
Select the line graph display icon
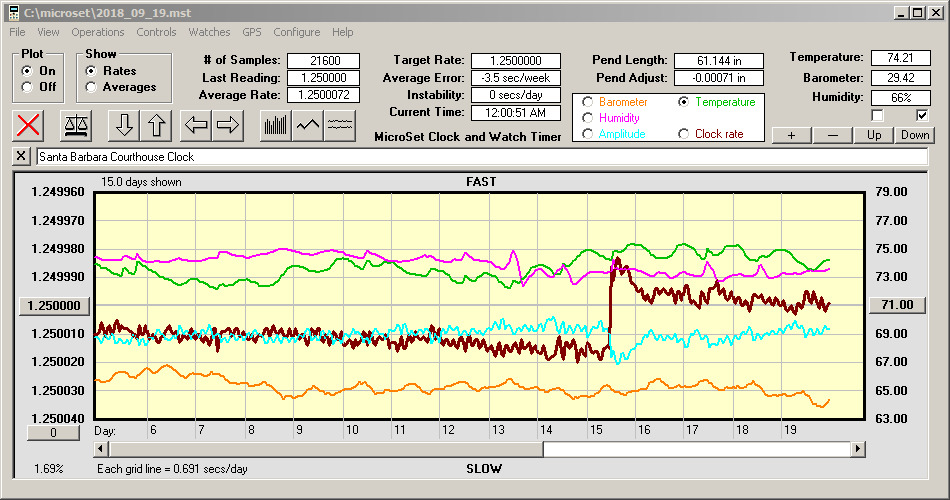click(x=308, y=125)
